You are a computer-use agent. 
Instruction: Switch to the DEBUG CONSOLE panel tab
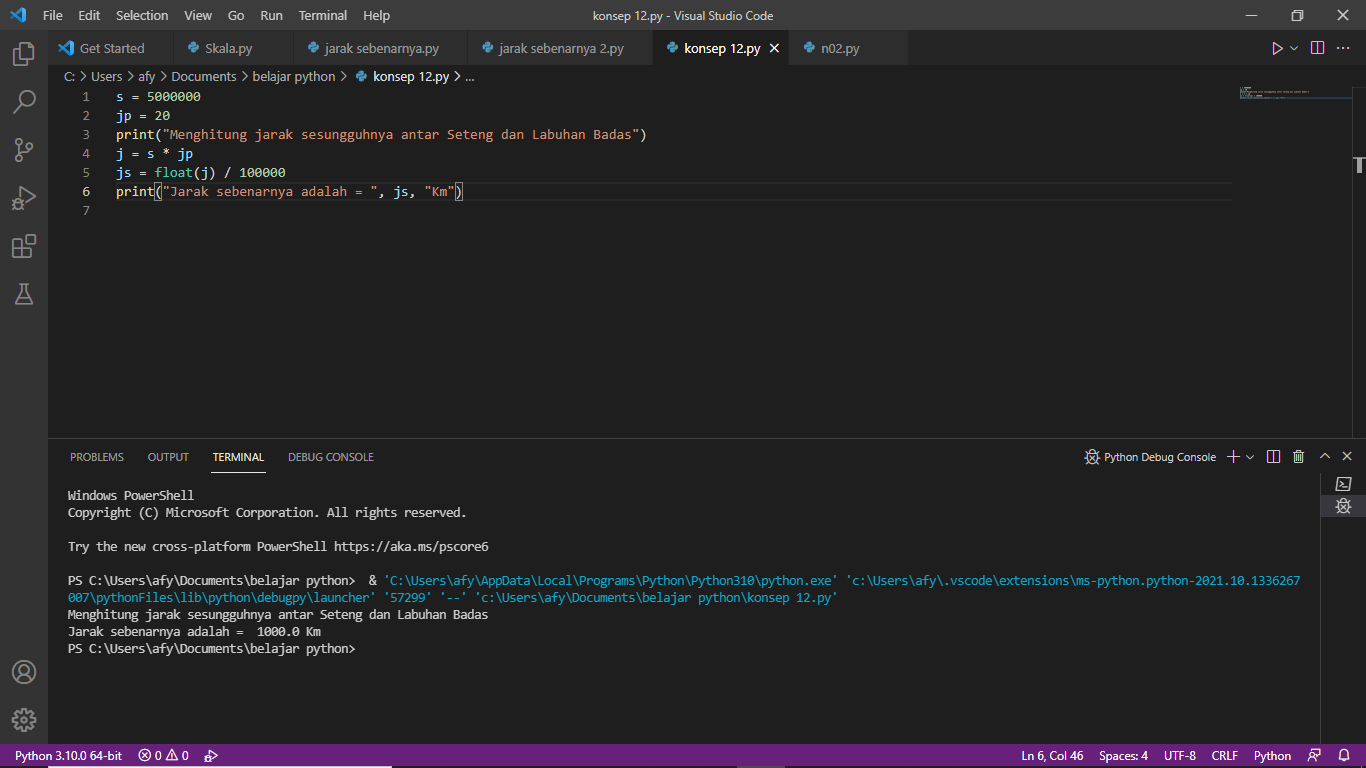click(331, 457)
